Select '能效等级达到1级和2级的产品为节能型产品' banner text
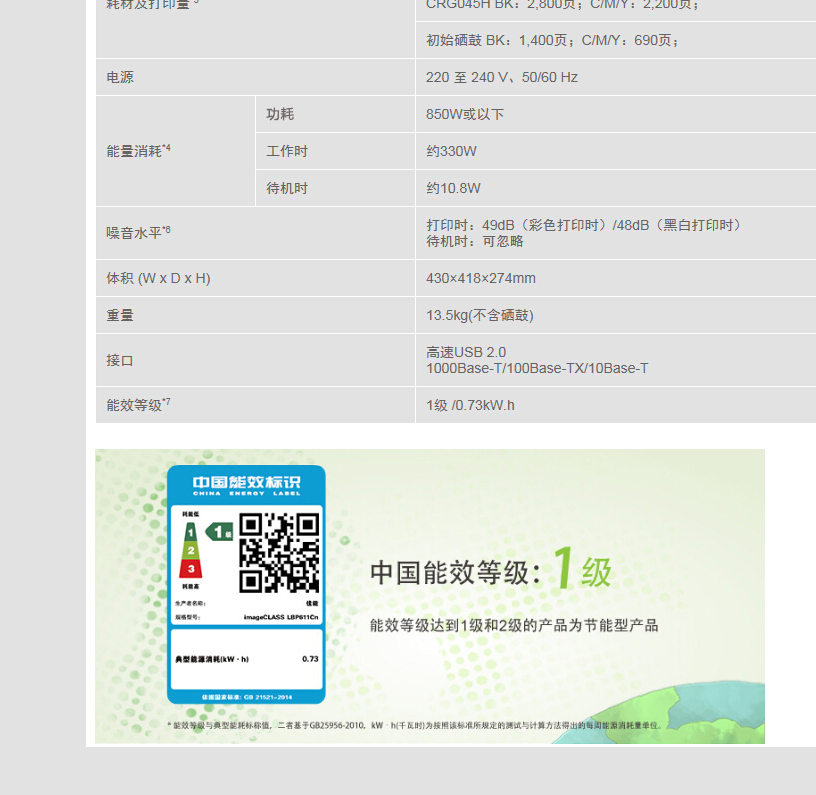 [x=514, y=625]
